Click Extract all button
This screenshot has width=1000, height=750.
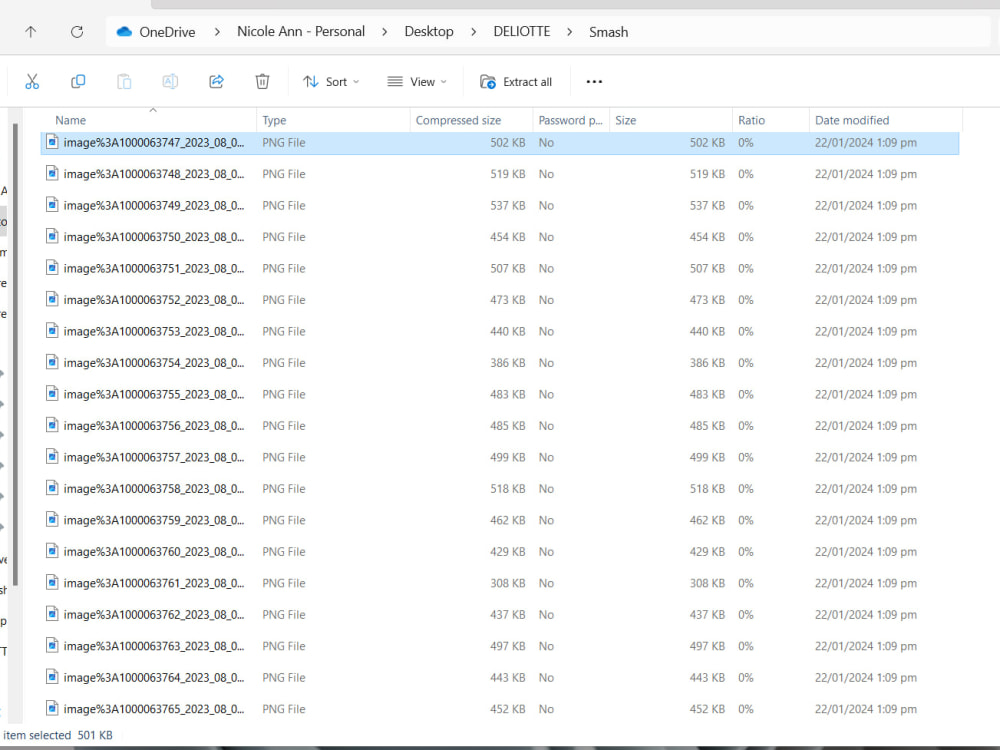tap(516, 82)
